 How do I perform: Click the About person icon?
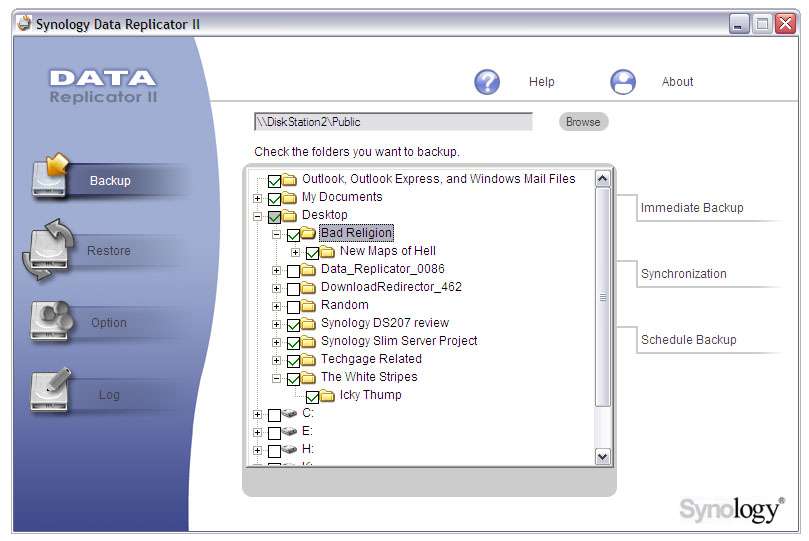click(x=623, y=81)
